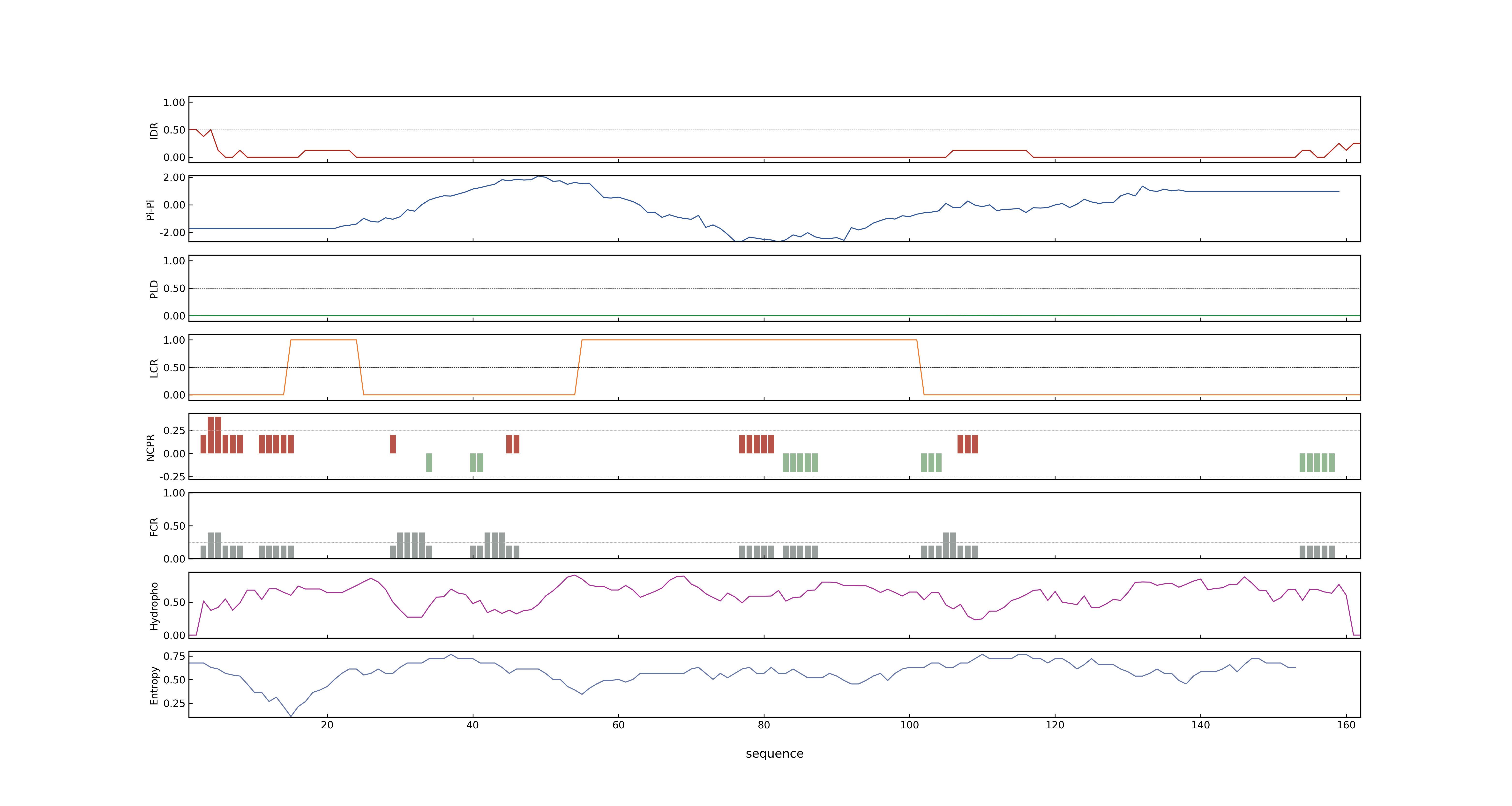This screenshot has height=806, width=1512.
Task: Click the Entropy y-axis label
Action: [154, 685]
